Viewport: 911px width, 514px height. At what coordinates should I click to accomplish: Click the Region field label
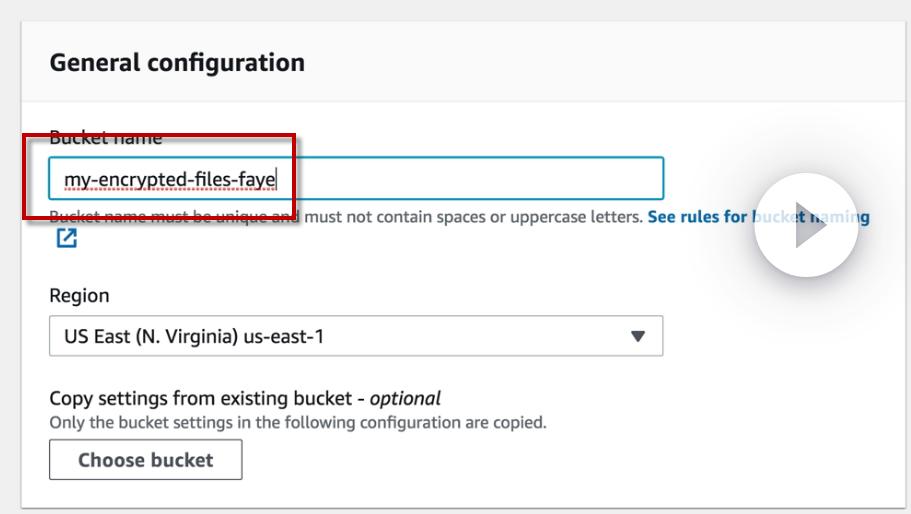pos(79,296)
